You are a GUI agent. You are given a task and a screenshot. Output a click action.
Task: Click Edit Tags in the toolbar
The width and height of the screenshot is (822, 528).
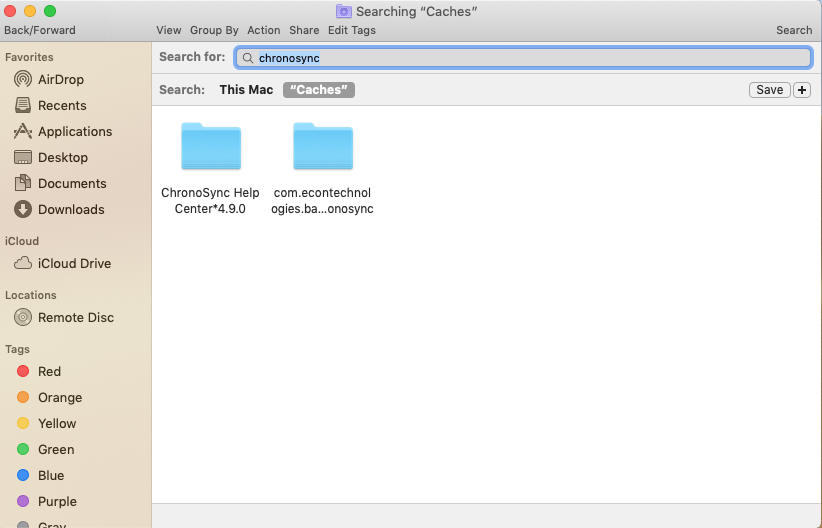click(352, 30)
